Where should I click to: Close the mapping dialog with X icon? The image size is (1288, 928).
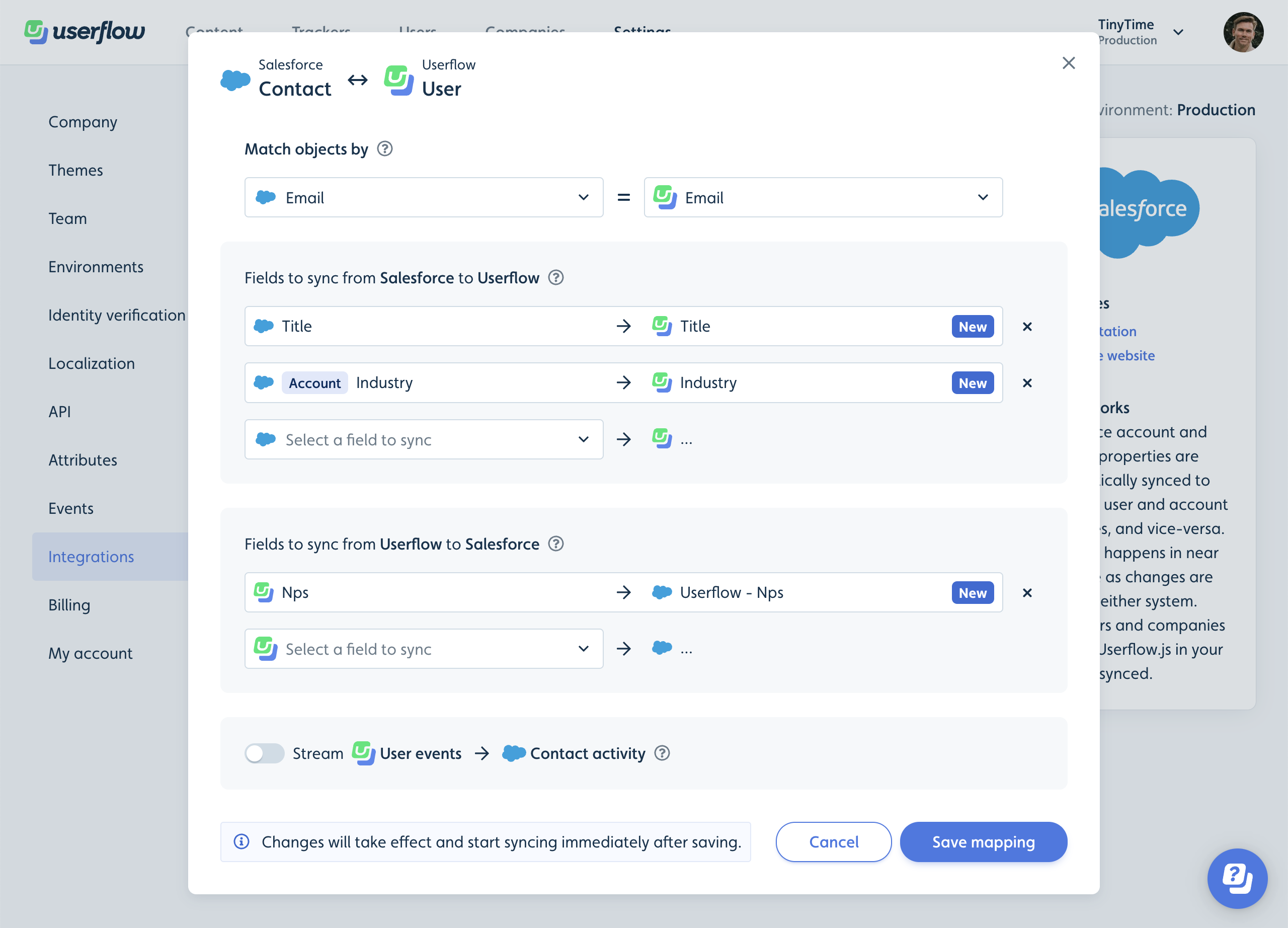coord(1068,63)
